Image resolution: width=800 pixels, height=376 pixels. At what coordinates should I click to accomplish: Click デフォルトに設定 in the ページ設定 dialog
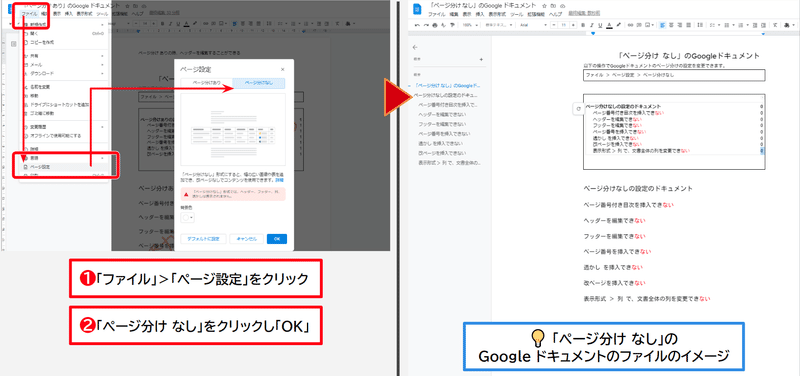click(203, 239)
